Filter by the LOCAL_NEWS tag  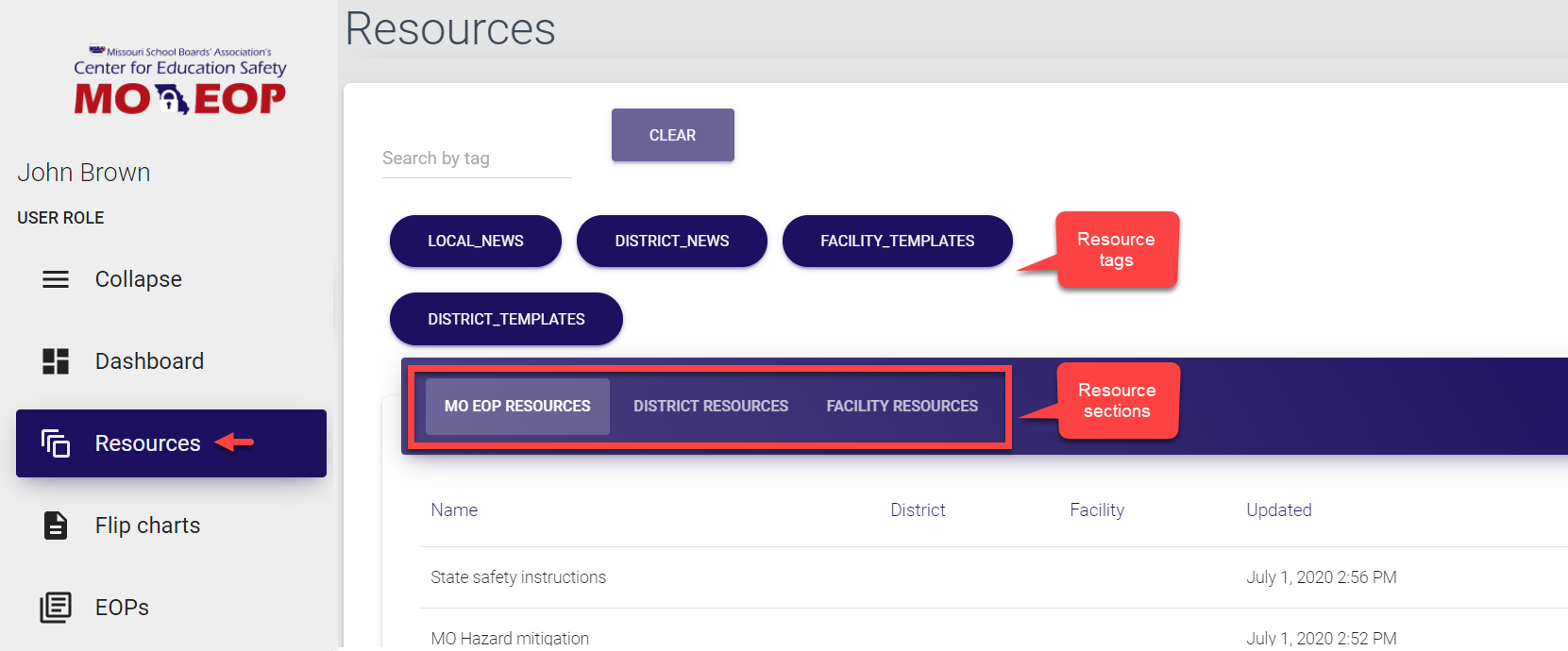(x=475, y=242)
